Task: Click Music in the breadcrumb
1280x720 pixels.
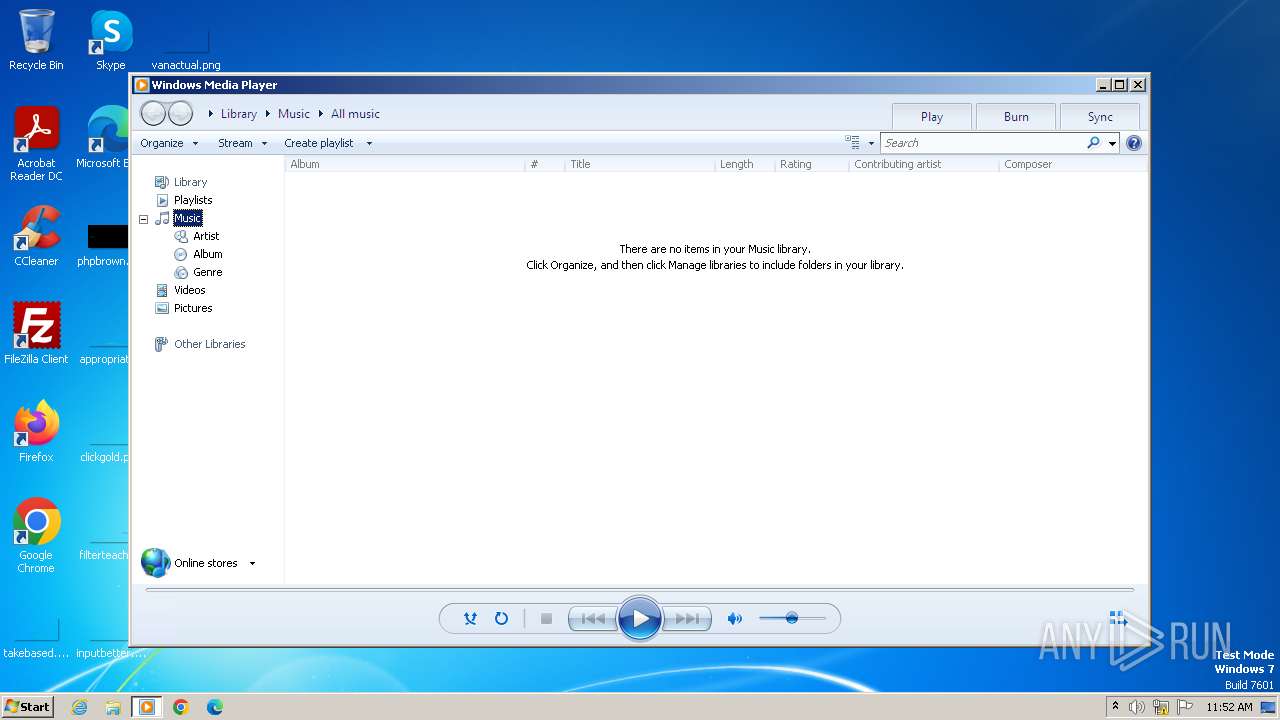Action: (x=294, y=114)
